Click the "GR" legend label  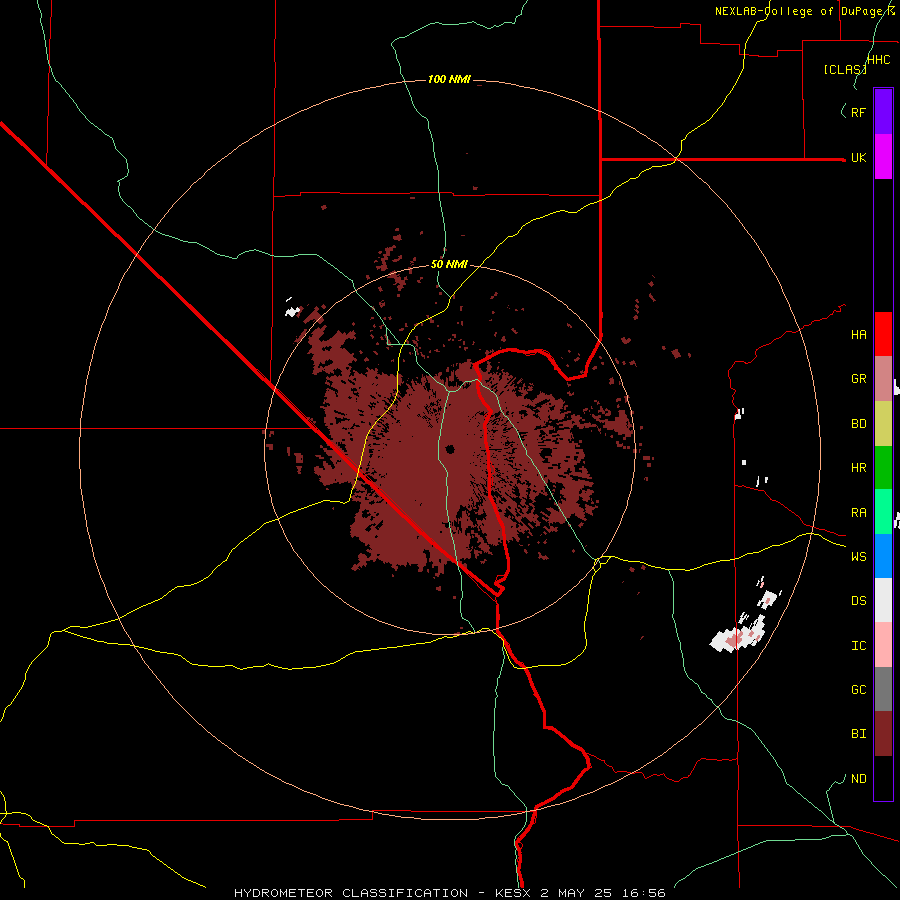coord(858,379)
